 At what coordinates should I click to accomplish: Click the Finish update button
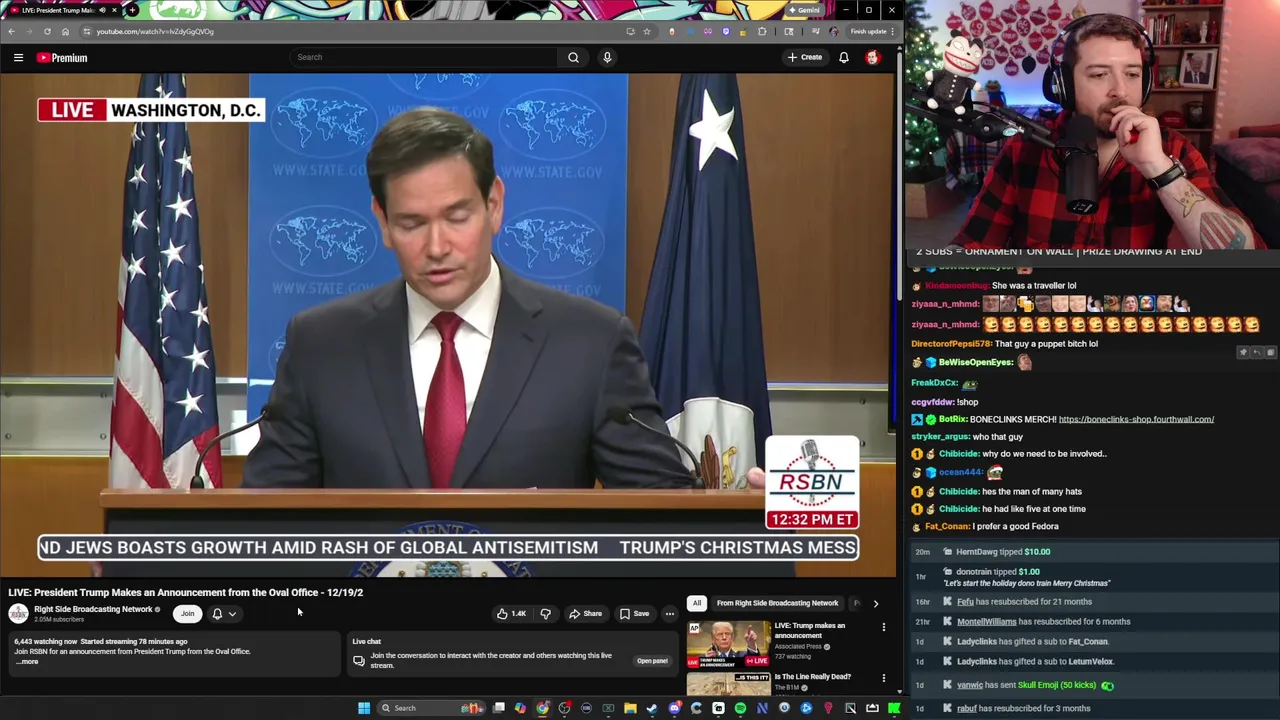pyautogui.click(x=869, y=31)
